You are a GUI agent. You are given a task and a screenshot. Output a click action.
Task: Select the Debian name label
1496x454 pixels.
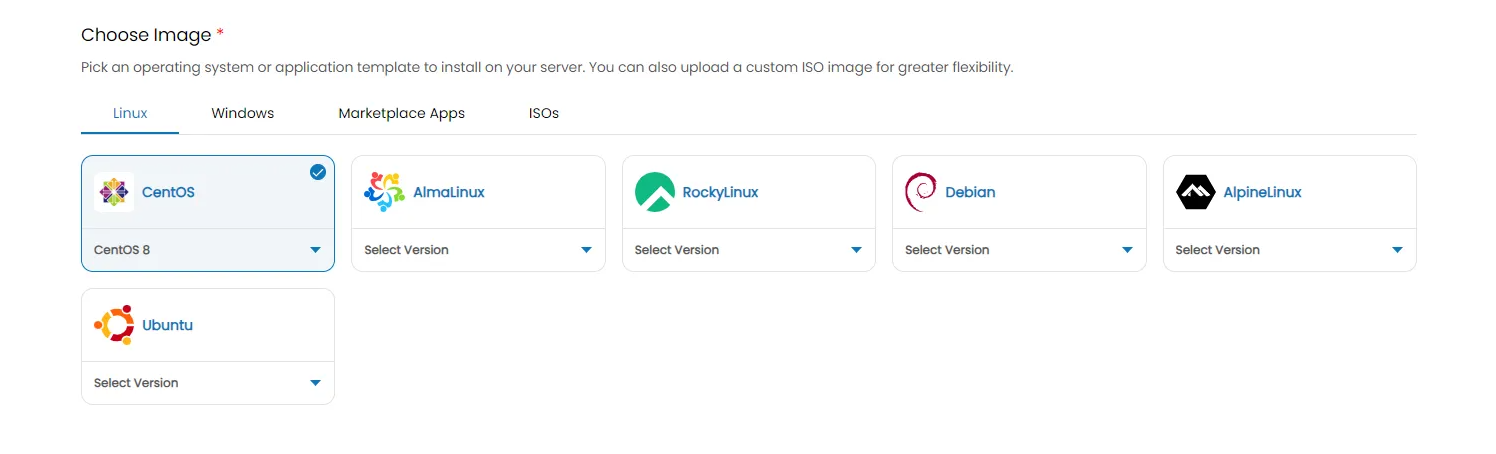coord(970,192)
